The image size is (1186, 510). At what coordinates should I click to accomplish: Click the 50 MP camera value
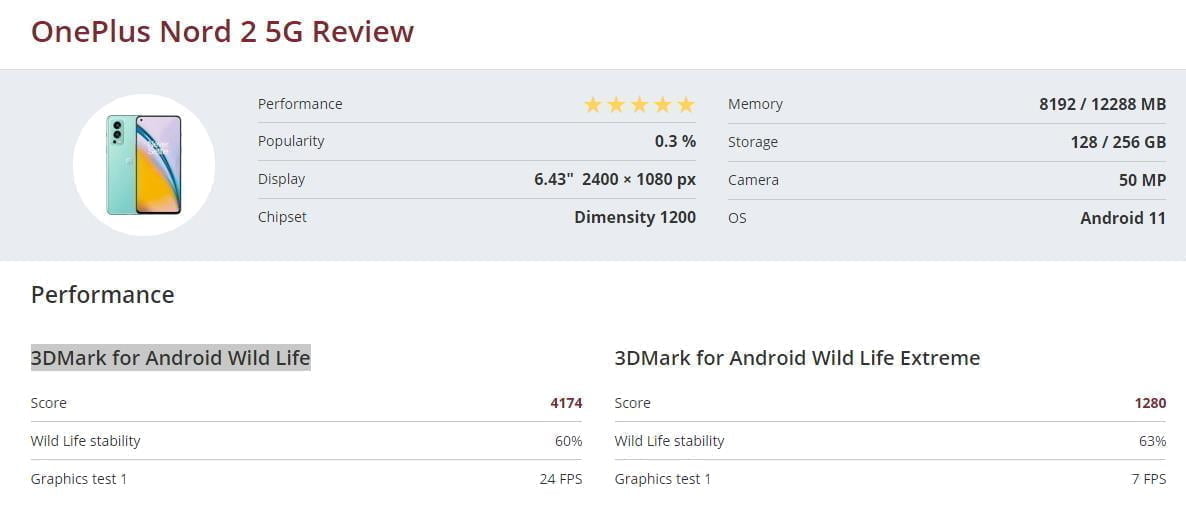pyautogui.click(x=1142, y=180)
